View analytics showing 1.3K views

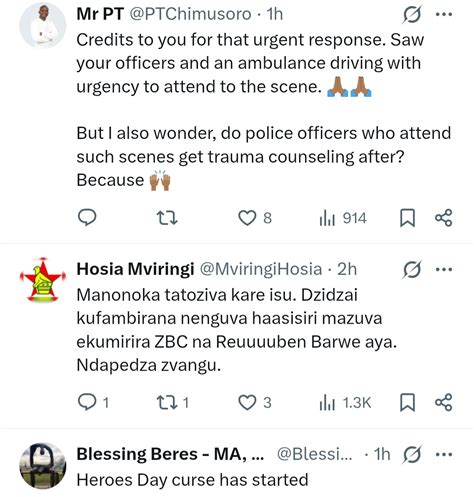pyautogui.click(x=345, y=403)
